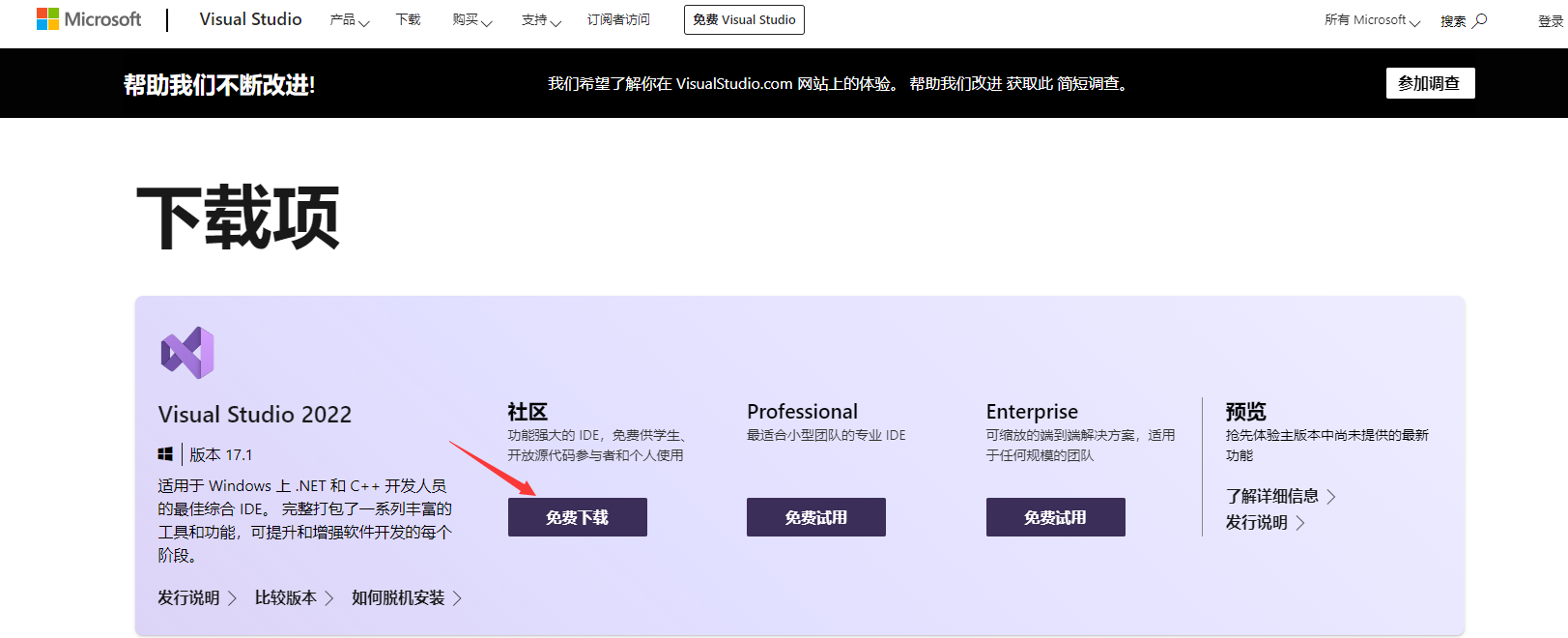The width and height of the screenshot is (1568, 638).
Task: Click the Enterprise edition heading
Action: [1032, 412]
